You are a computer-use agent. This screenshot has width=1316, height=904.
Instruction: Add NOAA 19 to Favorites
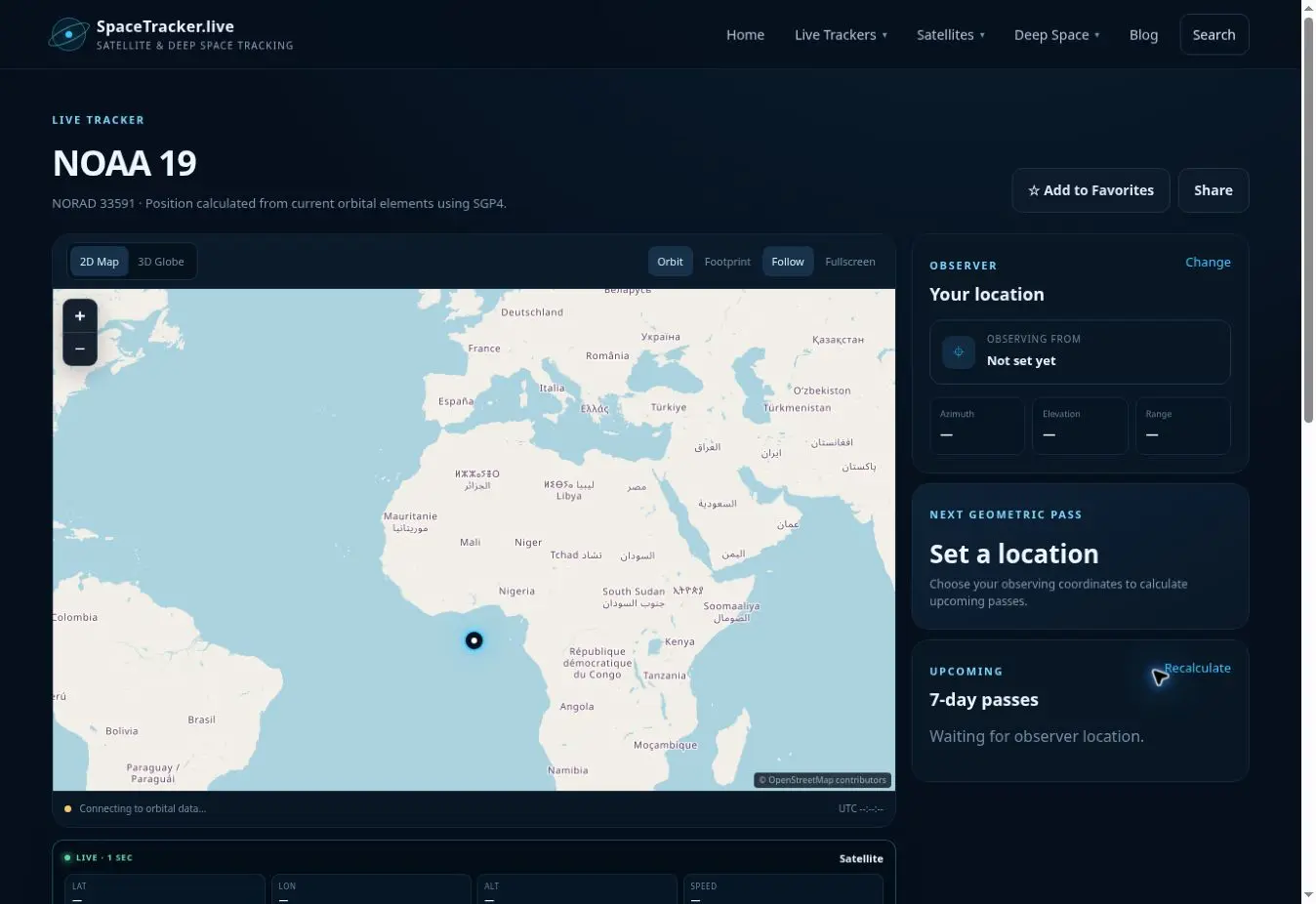click(1090, 190)
